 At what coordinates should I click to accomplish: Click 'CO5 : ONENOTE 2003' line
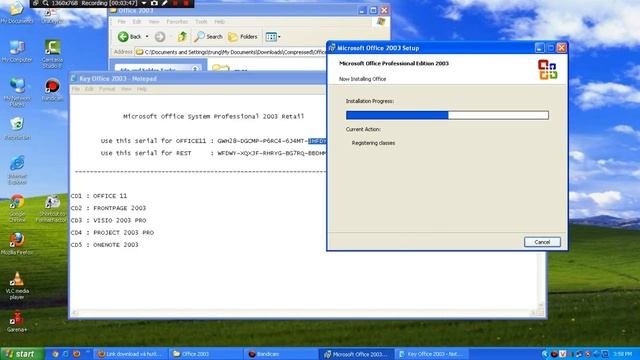(104, 245)
